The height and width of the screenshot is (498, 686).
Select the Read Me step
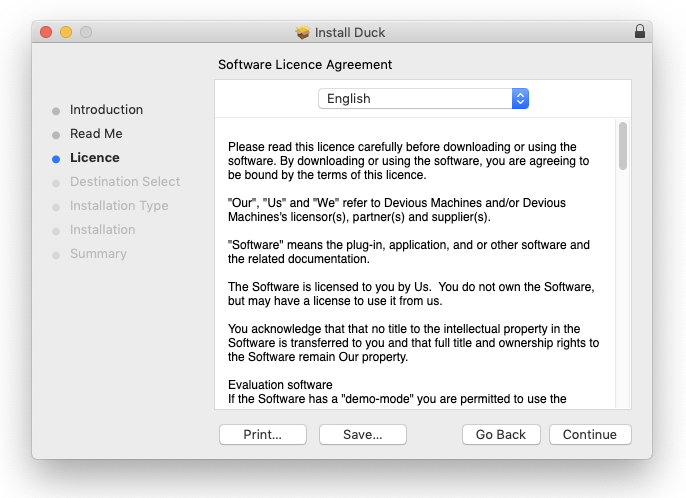[x=96, y=134]
